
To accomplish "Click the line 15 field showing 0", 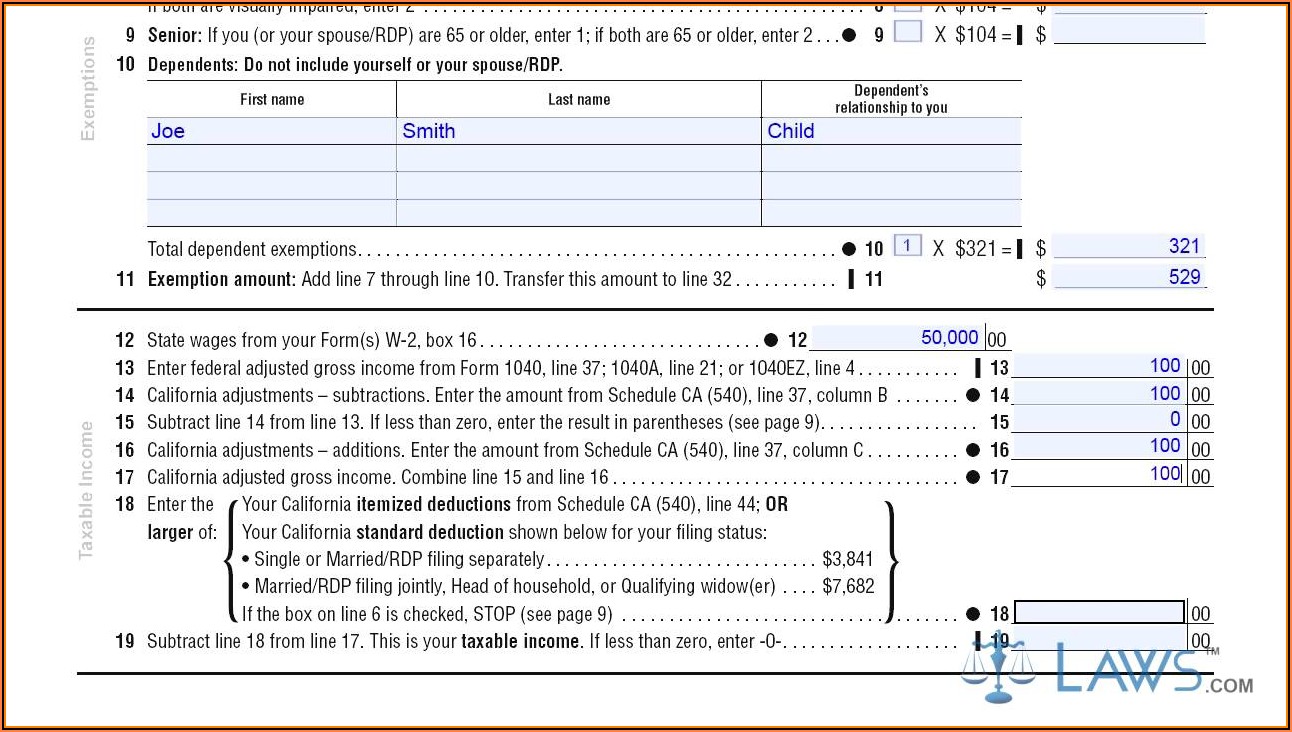I will tap(1099, 421).
